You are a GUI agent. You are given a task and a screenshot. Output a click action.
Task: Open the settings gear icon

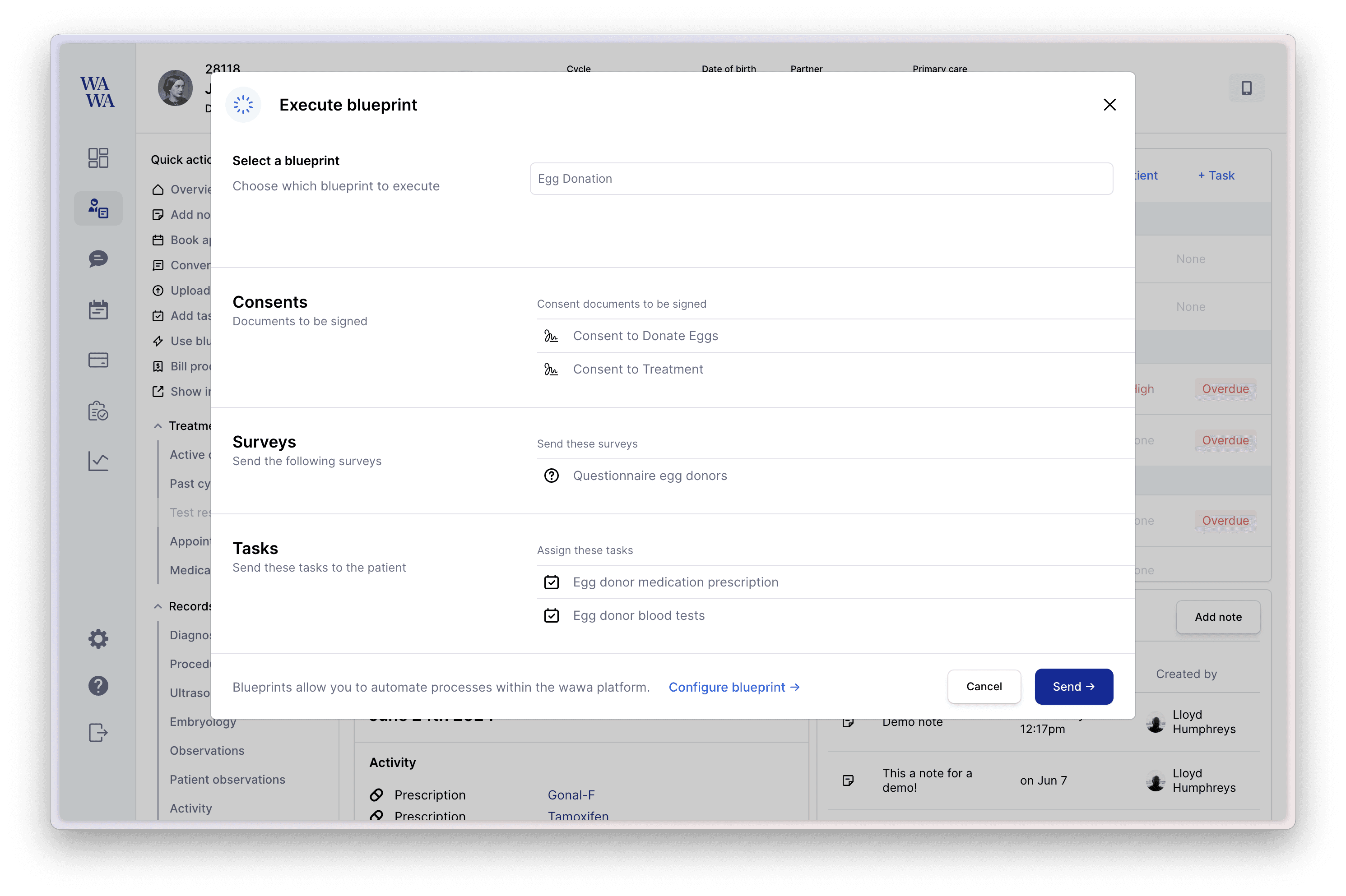(x=98, y=638)
